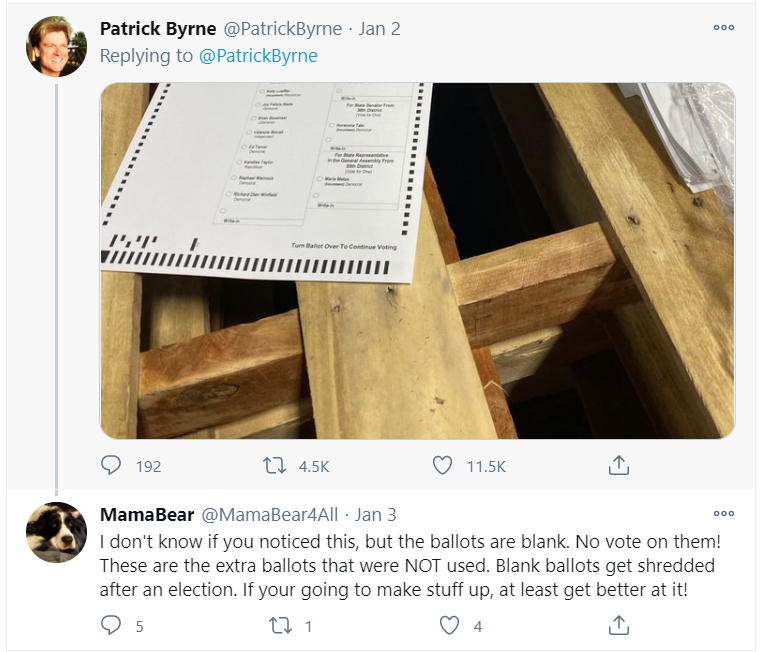Click the @MamaBear4All handle
Viewport: 779px width, 652px height.
tap(270, 515)
